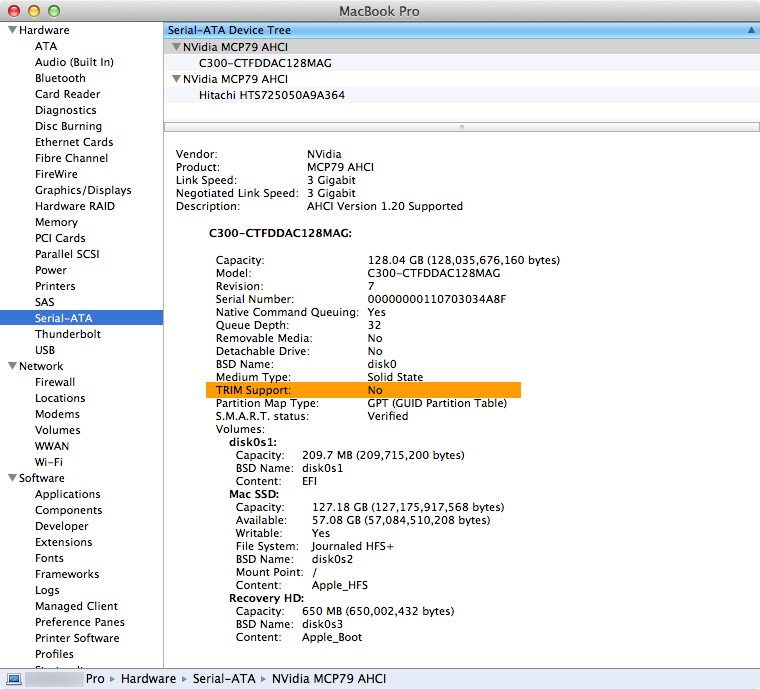Screen dimensions: 760x689
Task: Click the green zoom window button
Action: pos(53,10)
